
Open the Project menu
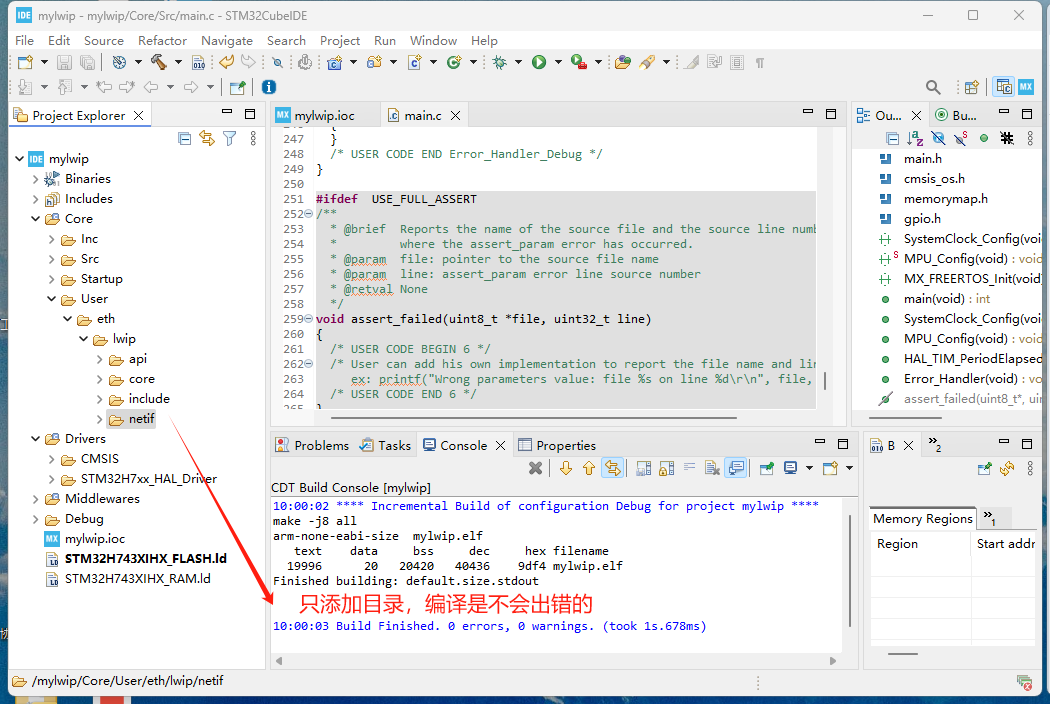(340, 40)
